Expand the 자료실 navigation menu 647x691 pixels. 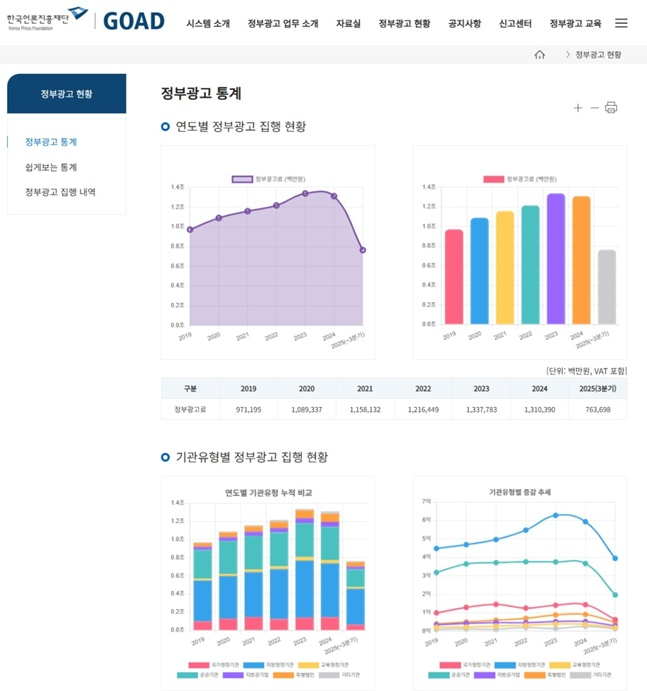pos(348,23)
